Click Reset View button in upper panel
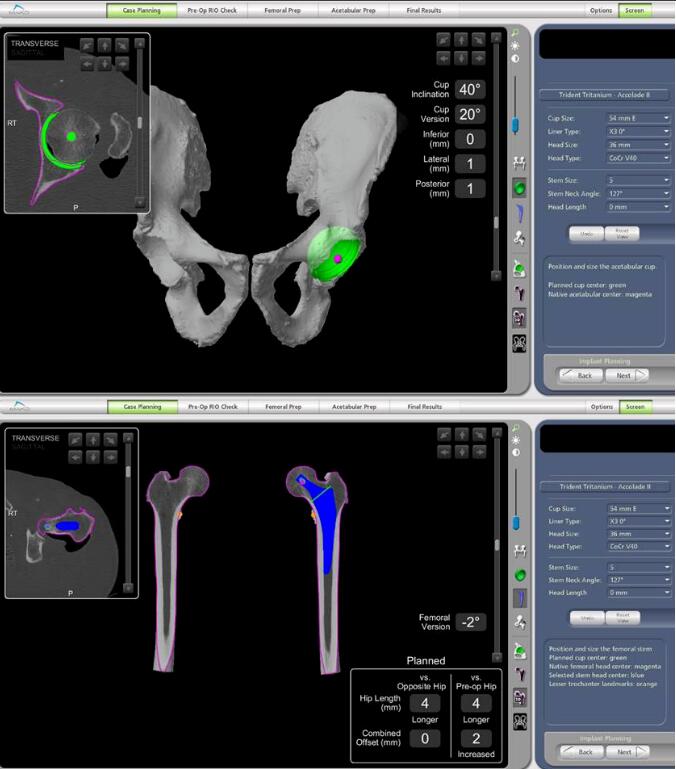 tap(621, 233)
